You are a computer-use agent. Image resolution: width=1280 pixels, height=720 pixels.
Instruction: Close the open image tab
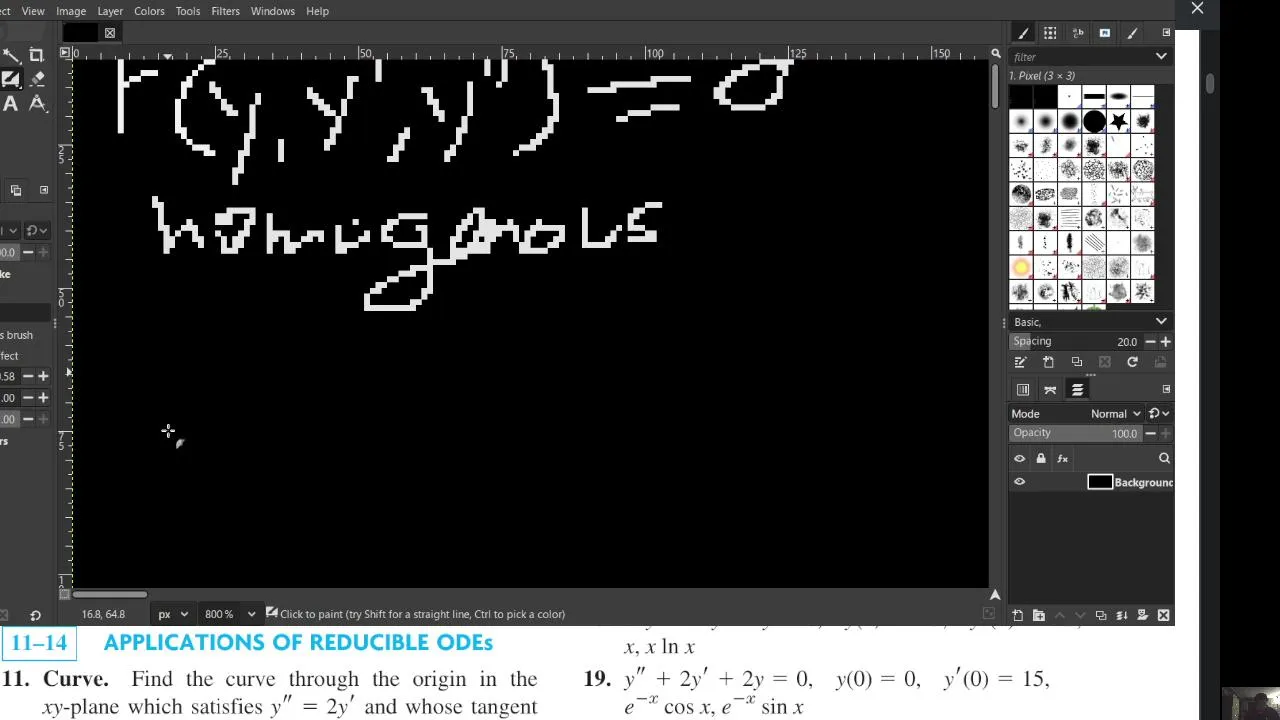(x=110, y=33)
